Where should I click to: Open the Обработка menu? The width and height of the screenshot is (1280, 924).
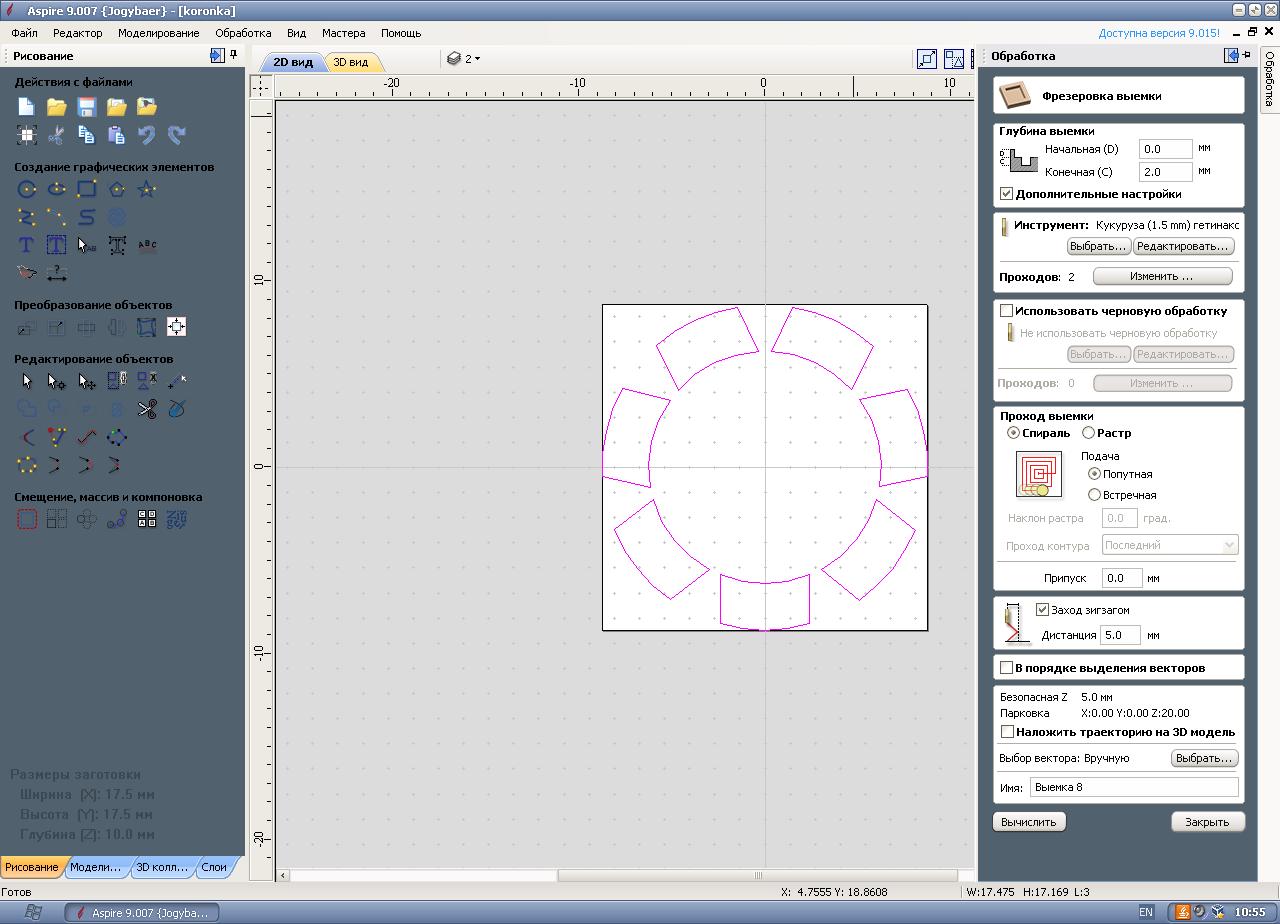pyautogui.click(x=243, y=33)
